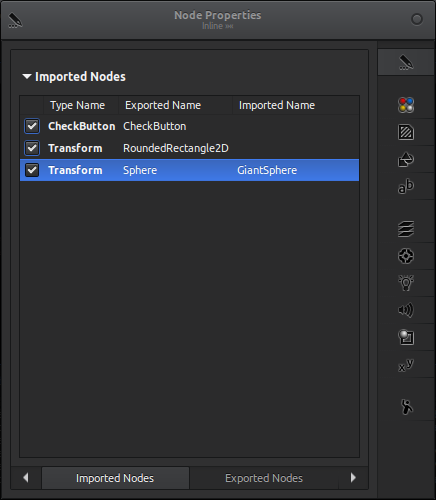
Task: Switch to the Exported Nodes tab
Action: click(264, 478)
